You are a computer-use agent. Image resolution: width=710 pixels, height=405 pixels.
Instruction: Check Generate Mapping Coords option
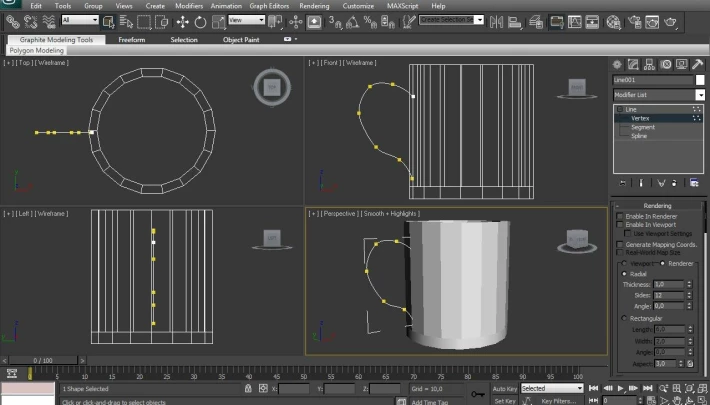[620, 244]
